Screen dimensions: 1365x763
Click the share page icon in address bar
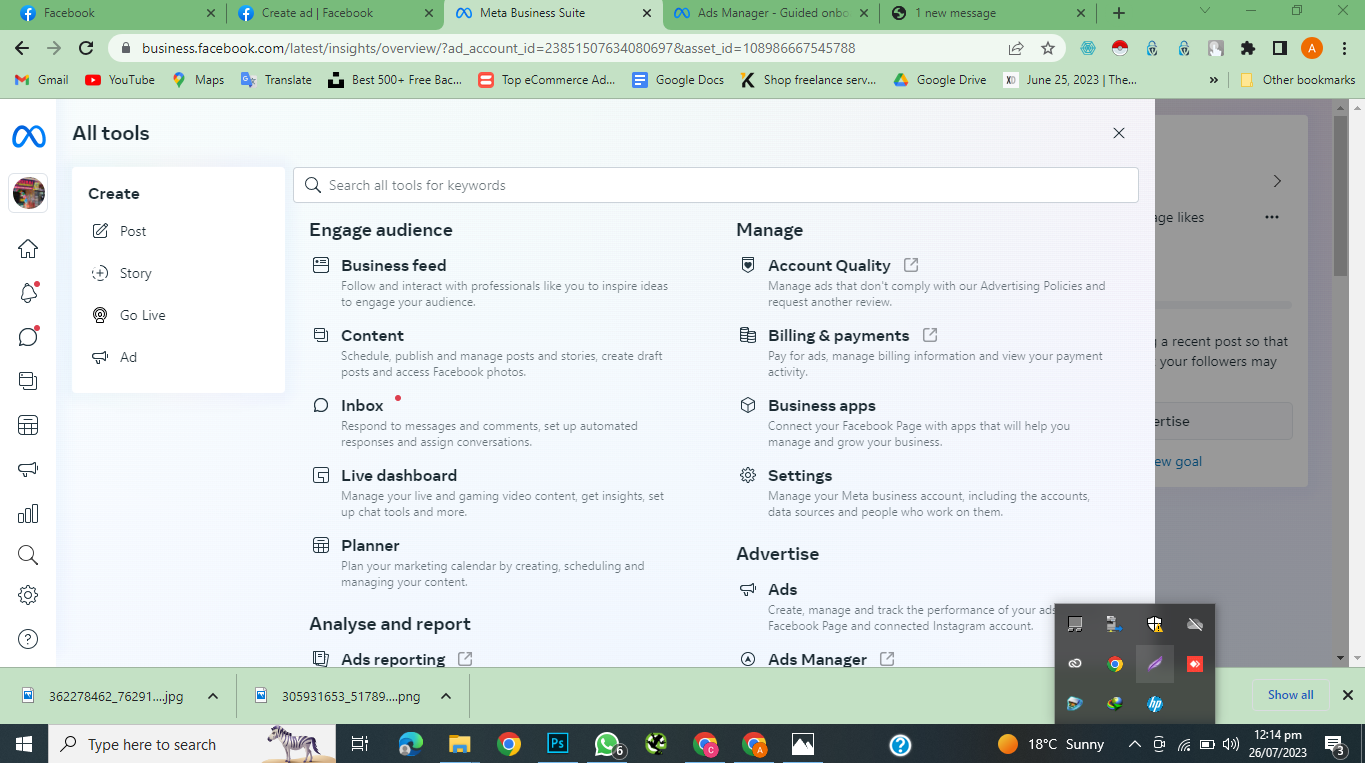point(1016,48)
